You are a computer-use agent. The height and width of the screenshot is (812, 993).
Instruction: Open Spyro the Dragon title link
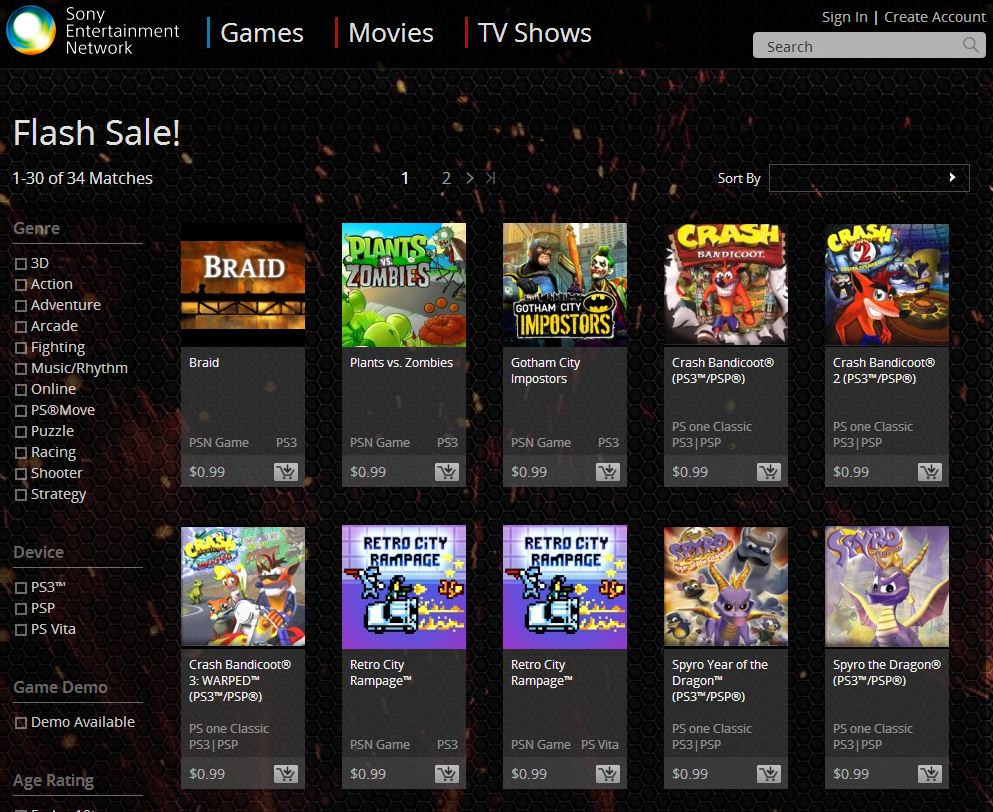coord(887,673)
